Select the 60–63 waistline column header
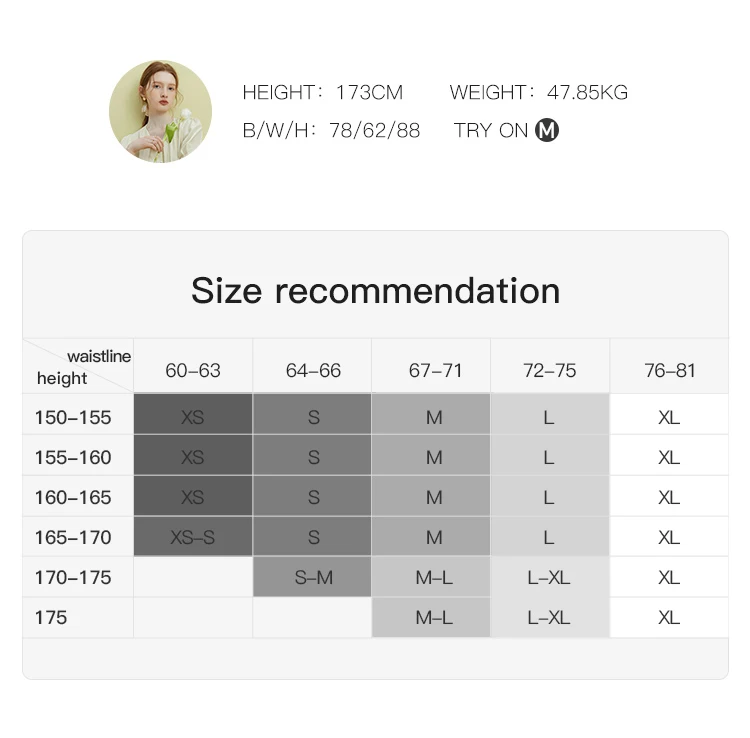 pos(193,370)
